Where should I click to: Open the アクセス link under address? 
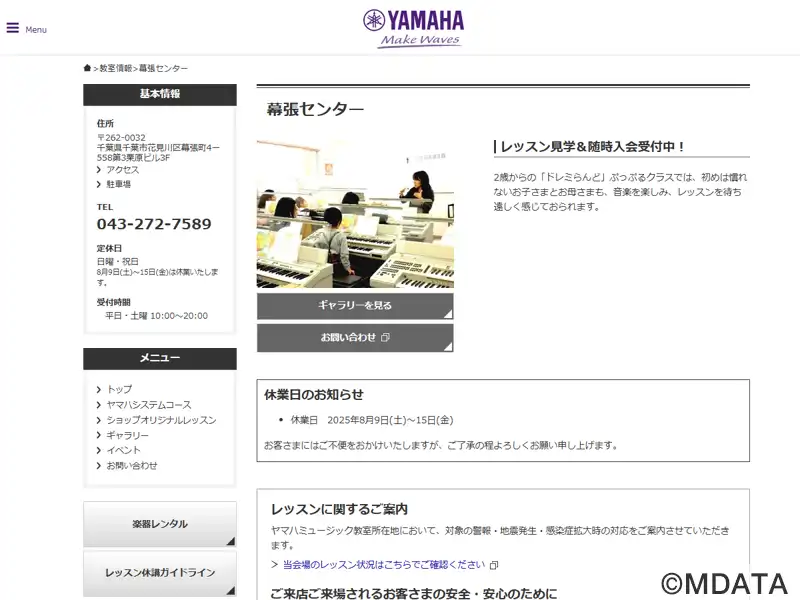[x=122, y=170]
